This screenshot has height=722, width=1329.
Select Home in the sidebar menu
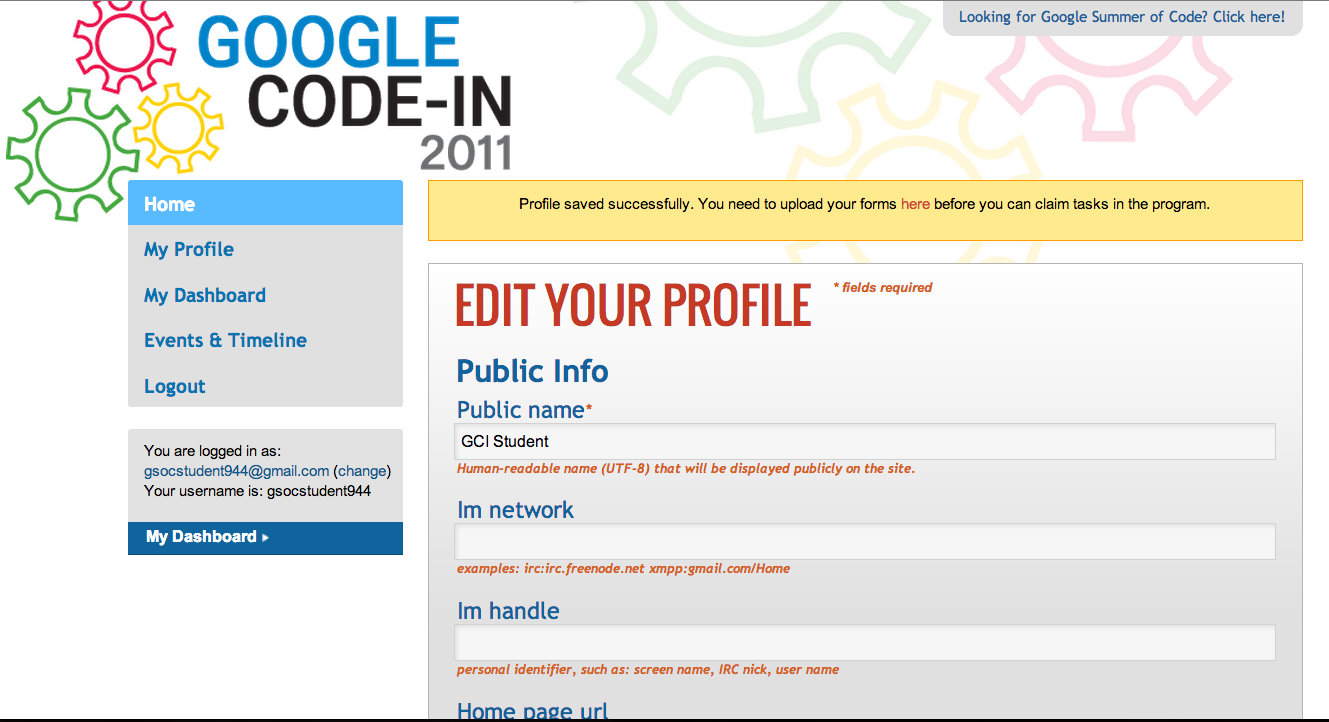coord(169,204)
